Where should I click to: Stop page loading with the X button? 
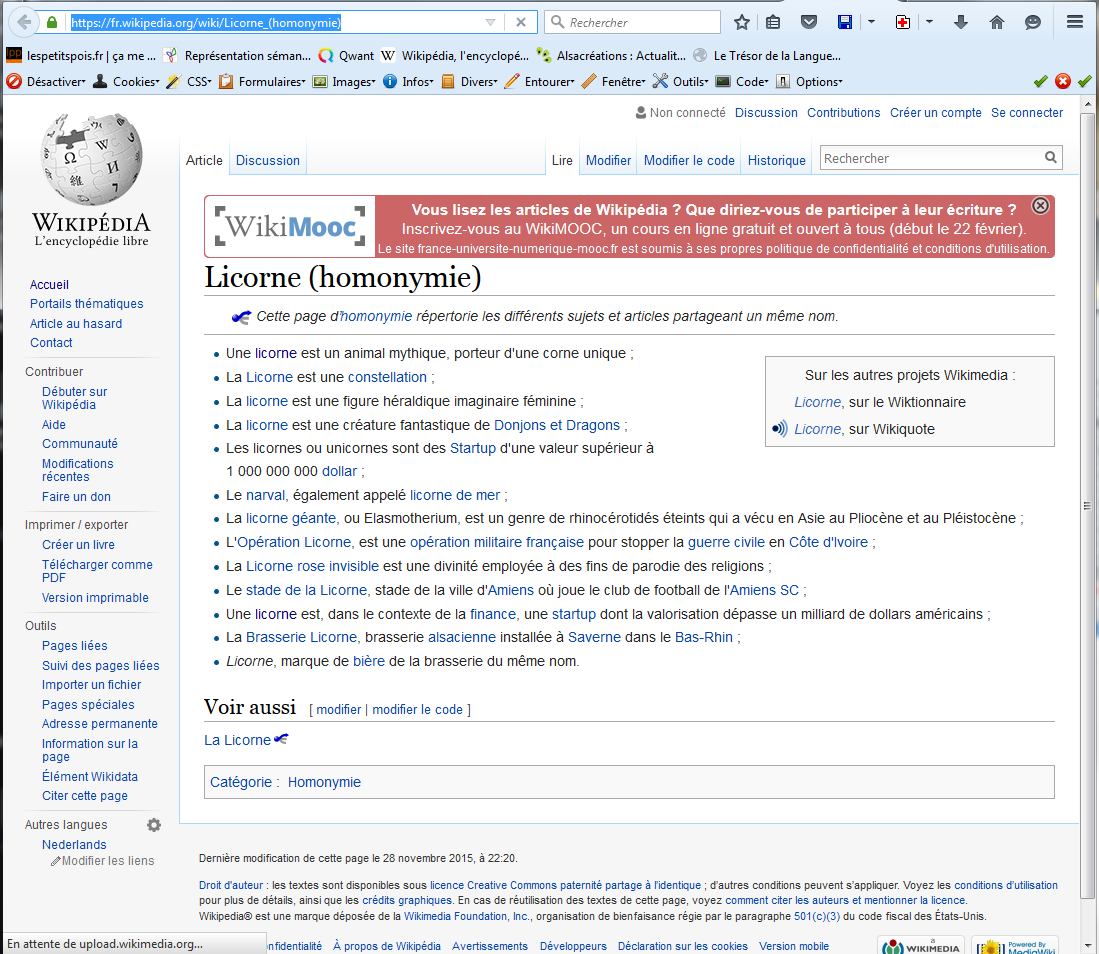tap(521, 22)
